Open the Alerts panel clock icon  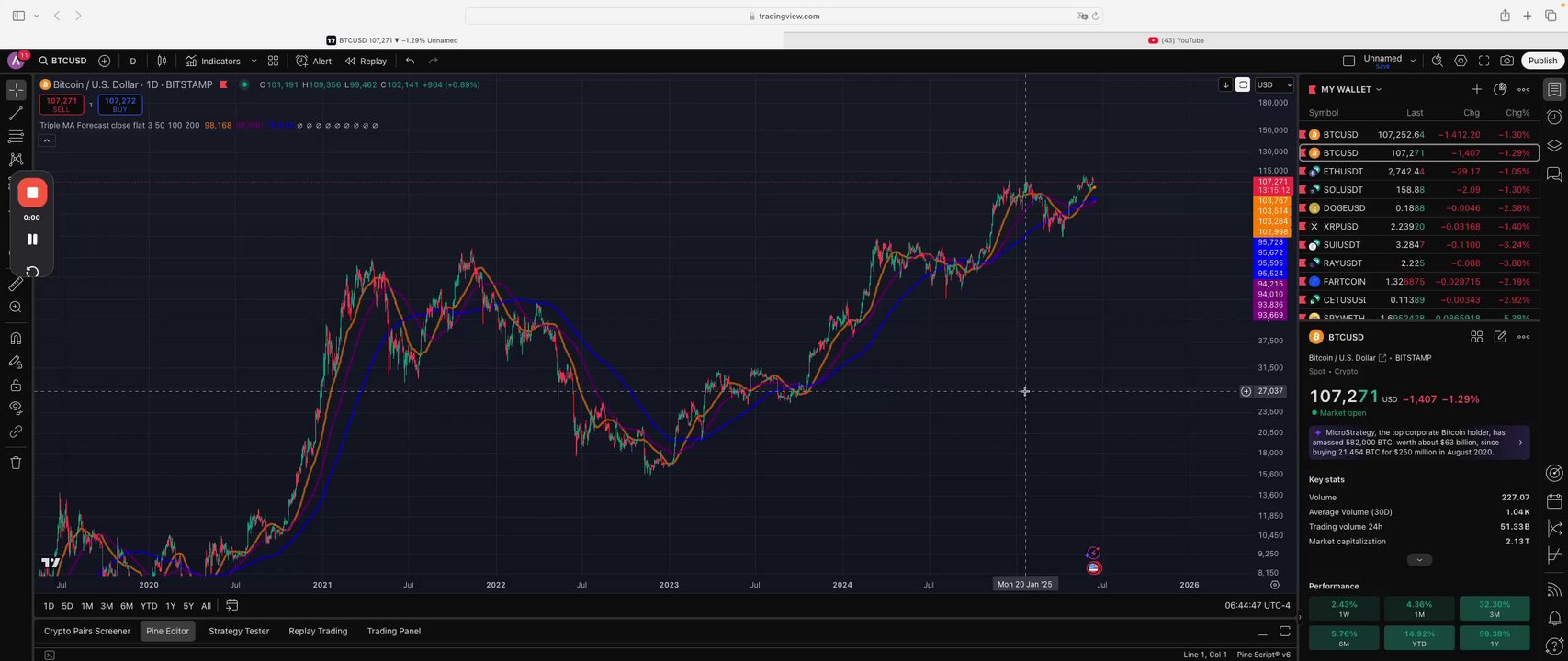pyautogui.click(x=1554, y=118)
